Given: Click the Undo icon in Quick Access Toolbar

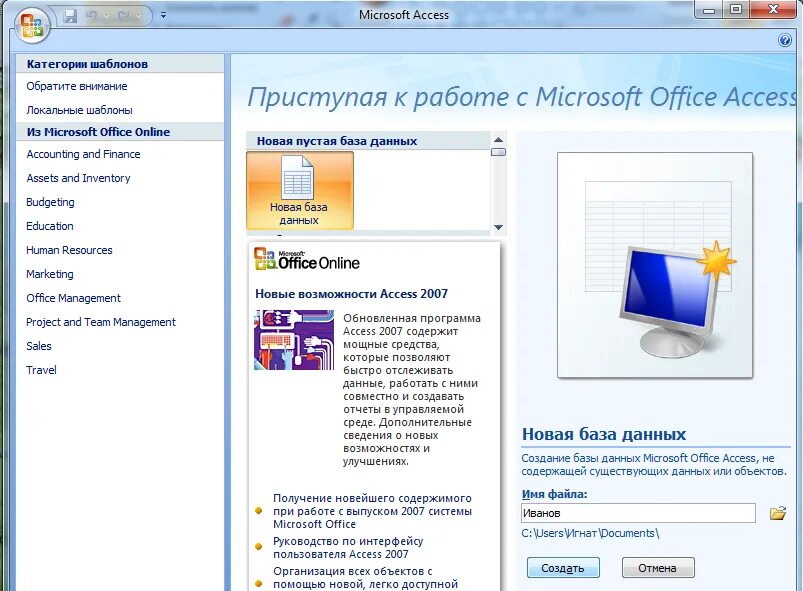Looking at the screenshot, I should 92,16.
